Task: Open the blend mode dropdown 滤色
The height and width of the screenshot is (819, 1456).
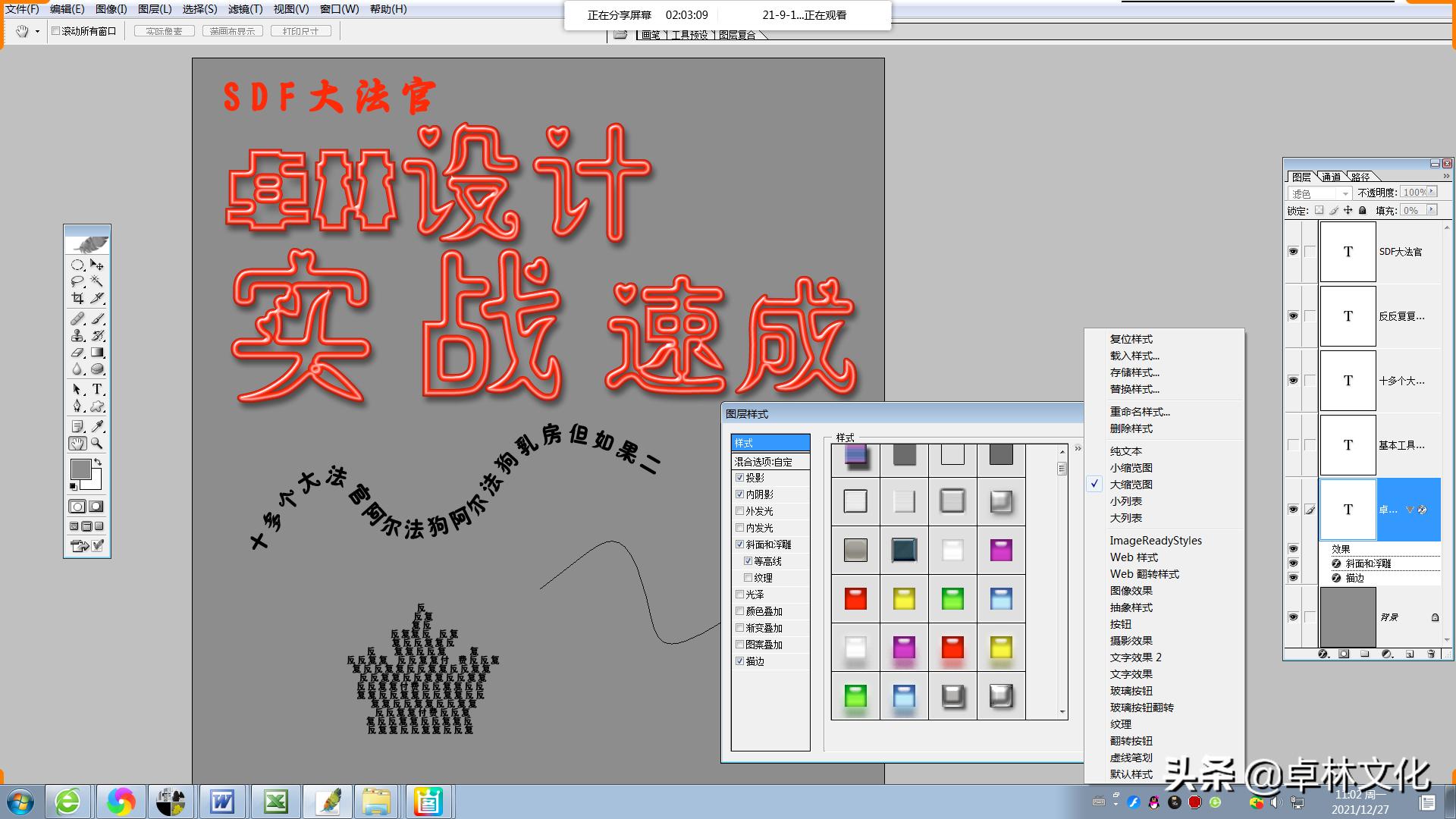Action: (x=1319, y=193)
